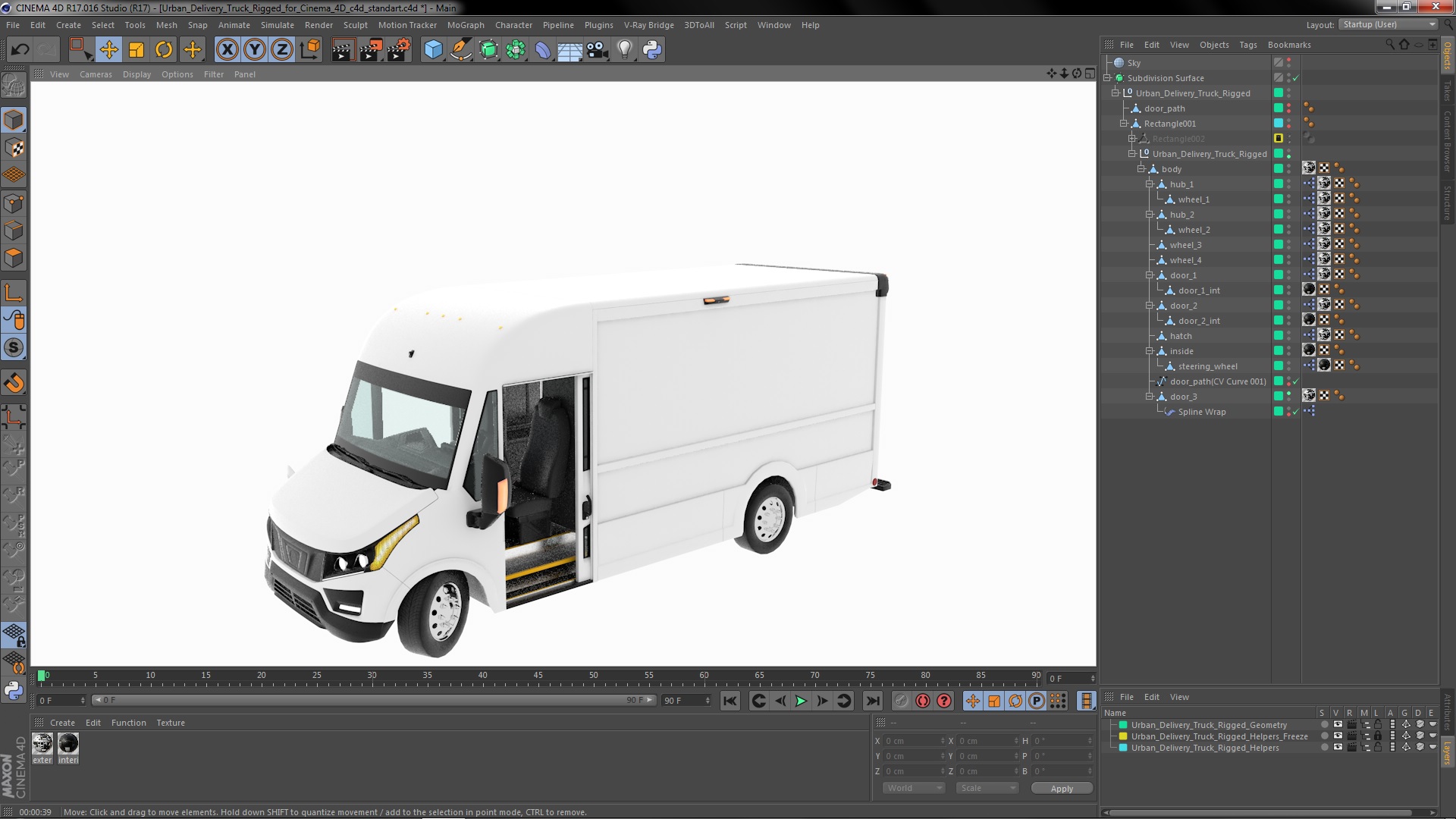Image resolution: width=1456 pixels, height=819 pixels.
Task: Enable Texture mode in left toolbar
Action: [x=14, y=148]
